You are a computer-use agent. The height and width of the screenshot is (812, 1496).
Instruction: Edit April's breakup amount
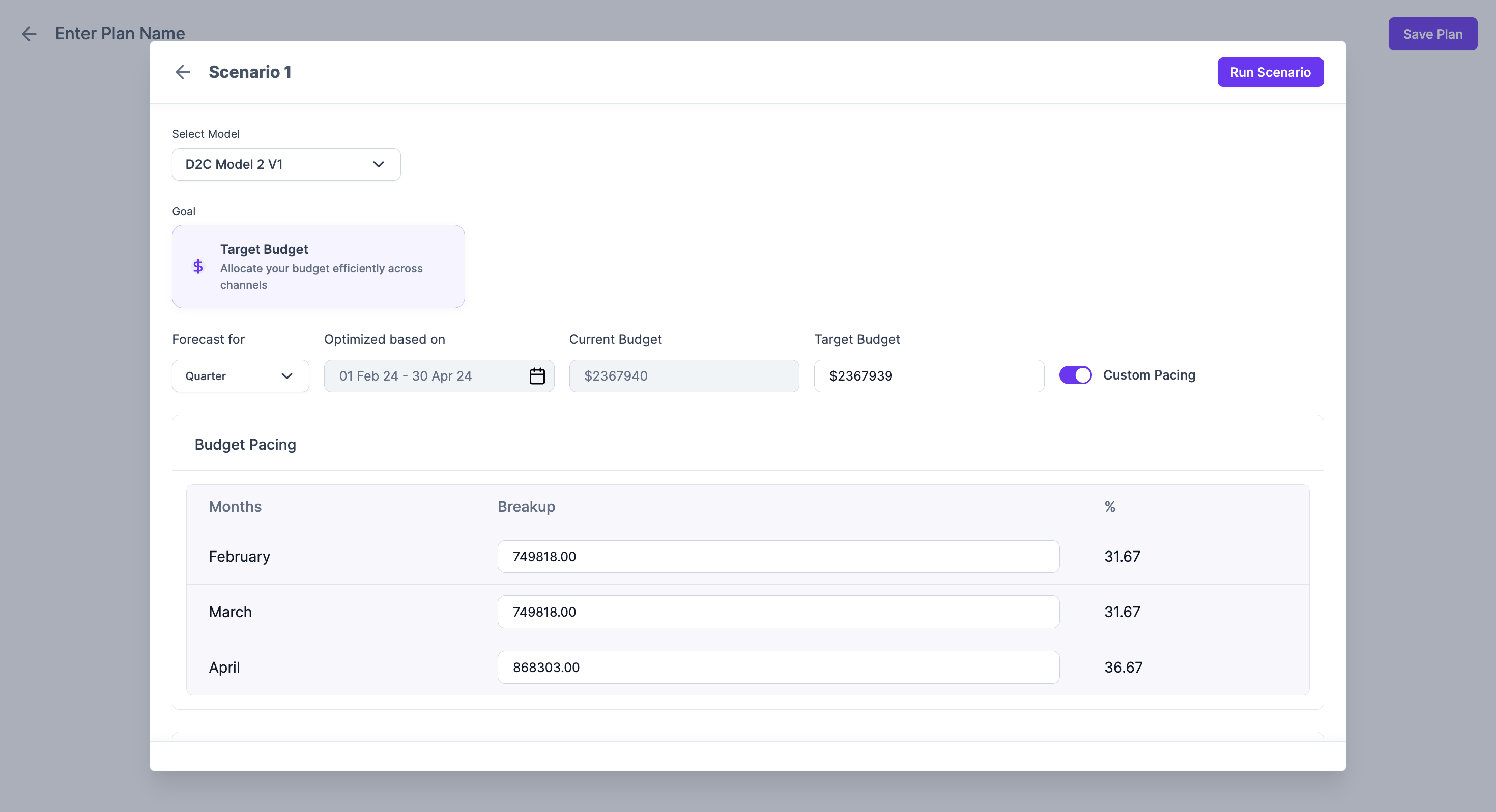pos(778,667)
